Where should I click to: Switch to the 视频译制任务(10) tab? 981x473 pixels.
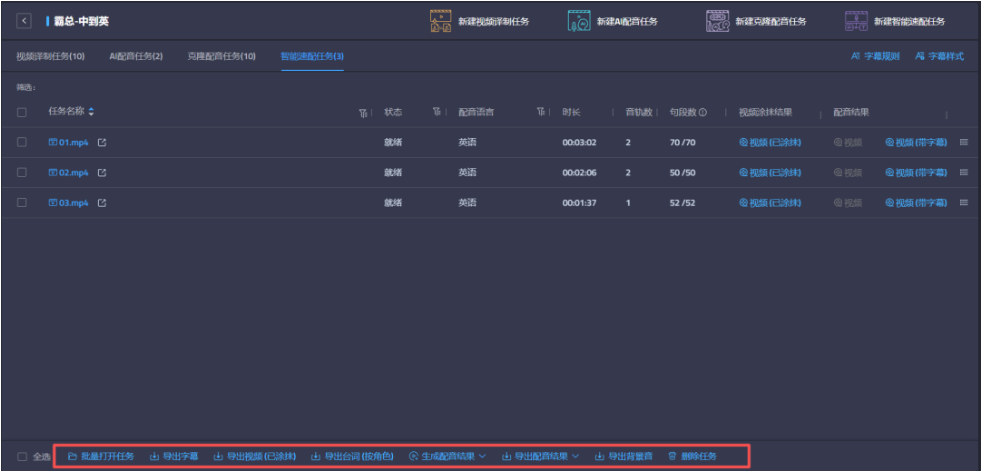(50, 56)
